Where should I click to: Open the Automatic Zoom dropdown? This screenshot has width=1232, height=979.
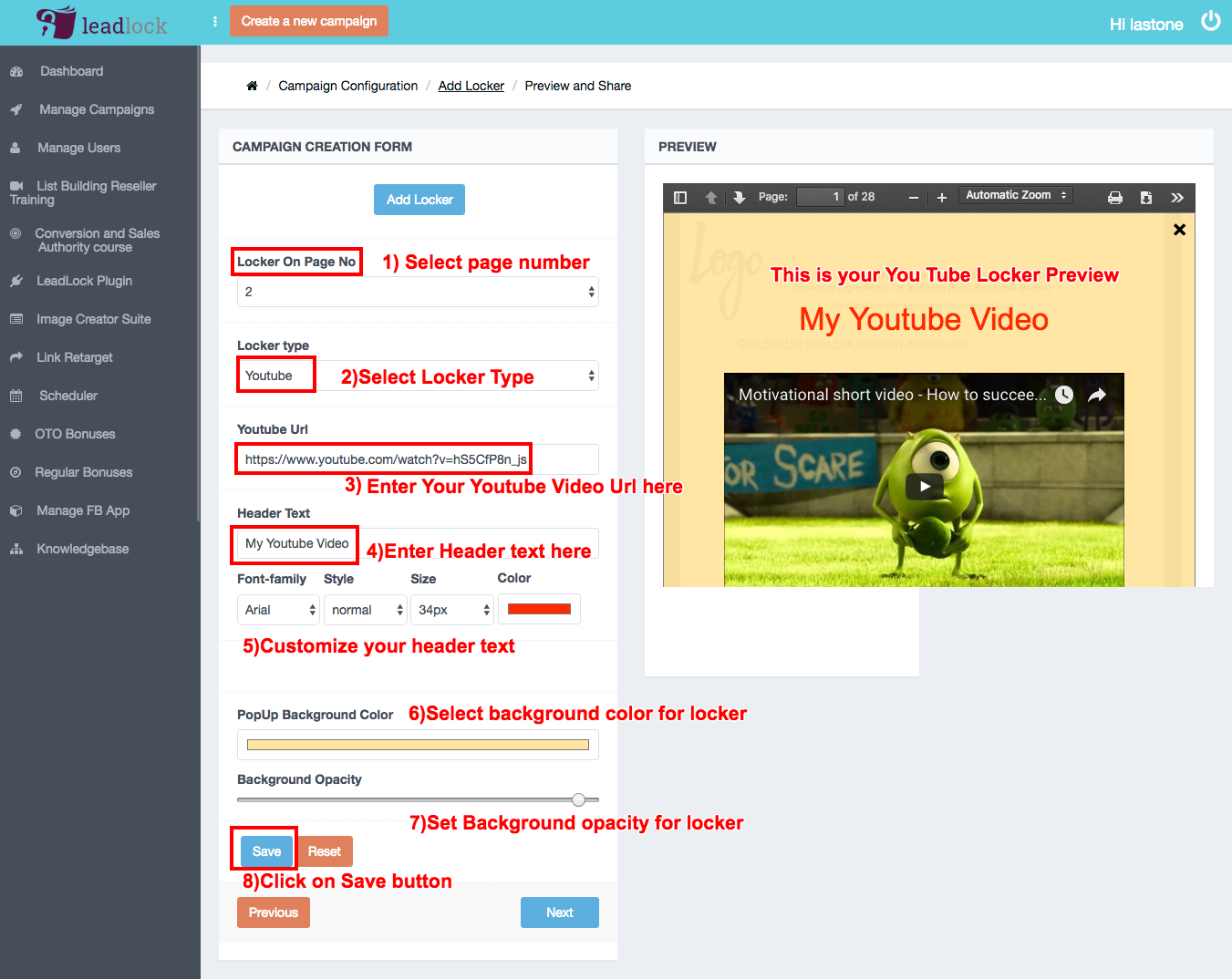[1016, 195]
